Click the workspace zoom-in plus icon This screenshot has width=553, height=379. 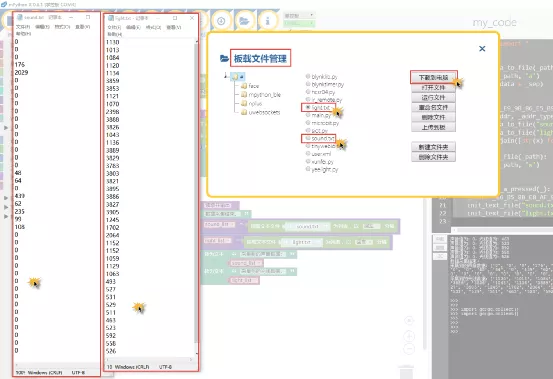click(409, 336)
